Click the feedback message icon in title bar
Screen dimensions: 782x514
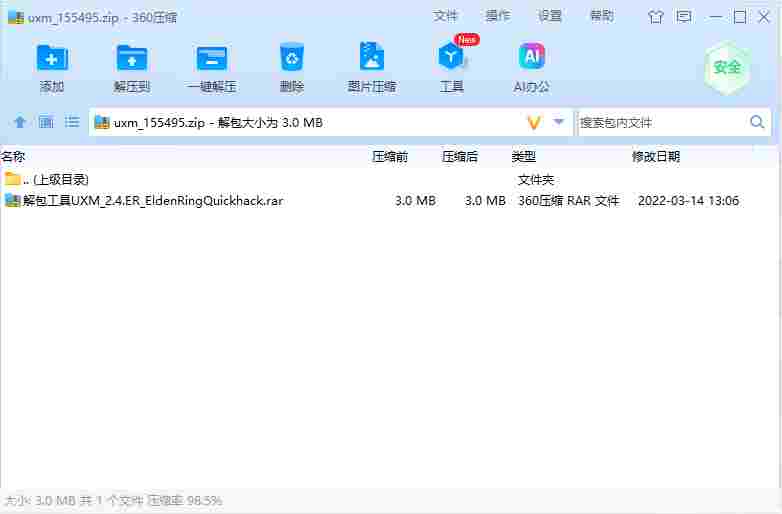684,17
